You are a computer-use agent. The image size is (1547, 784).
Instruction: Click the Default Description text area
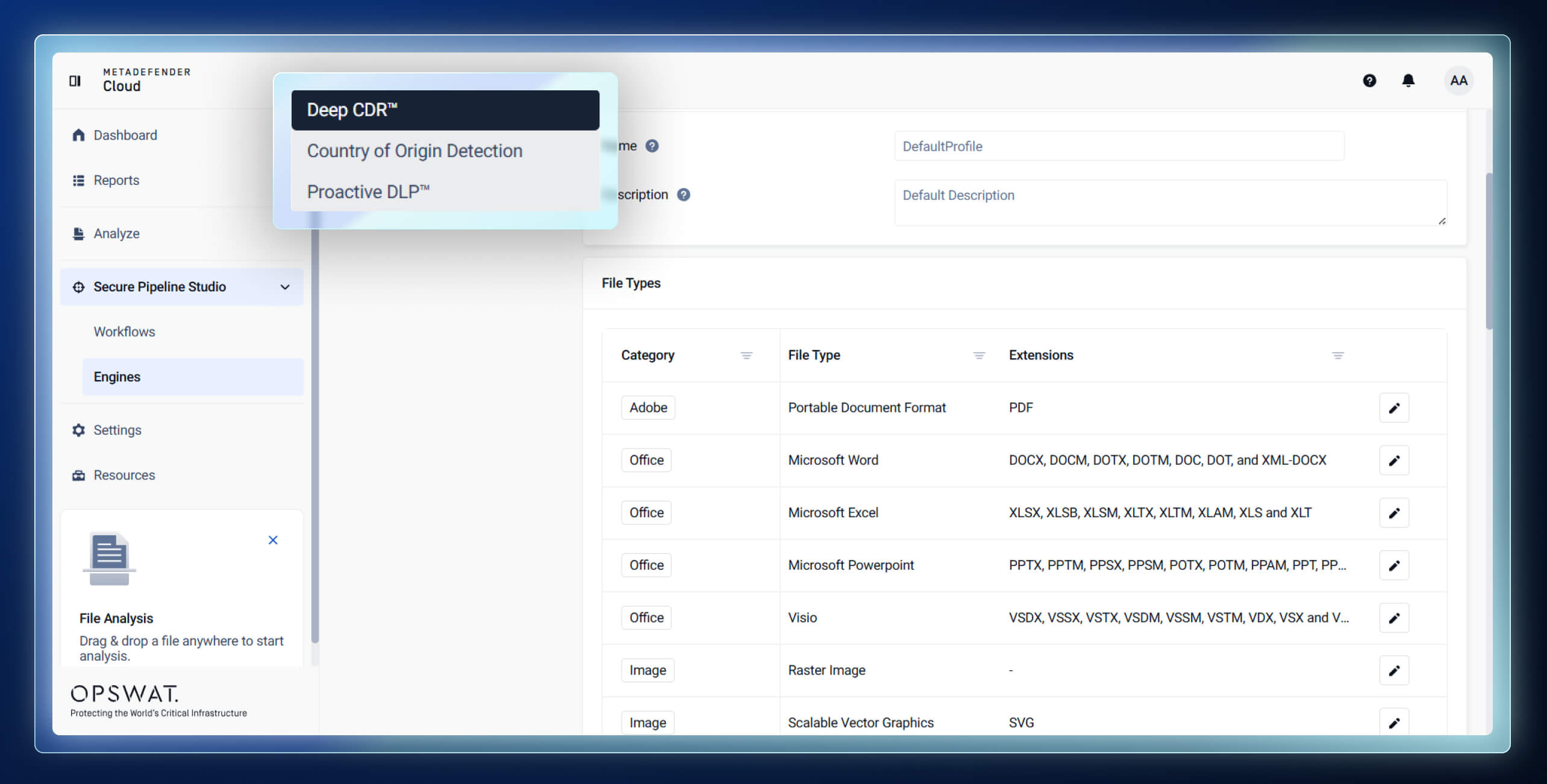pos(1169,202)
